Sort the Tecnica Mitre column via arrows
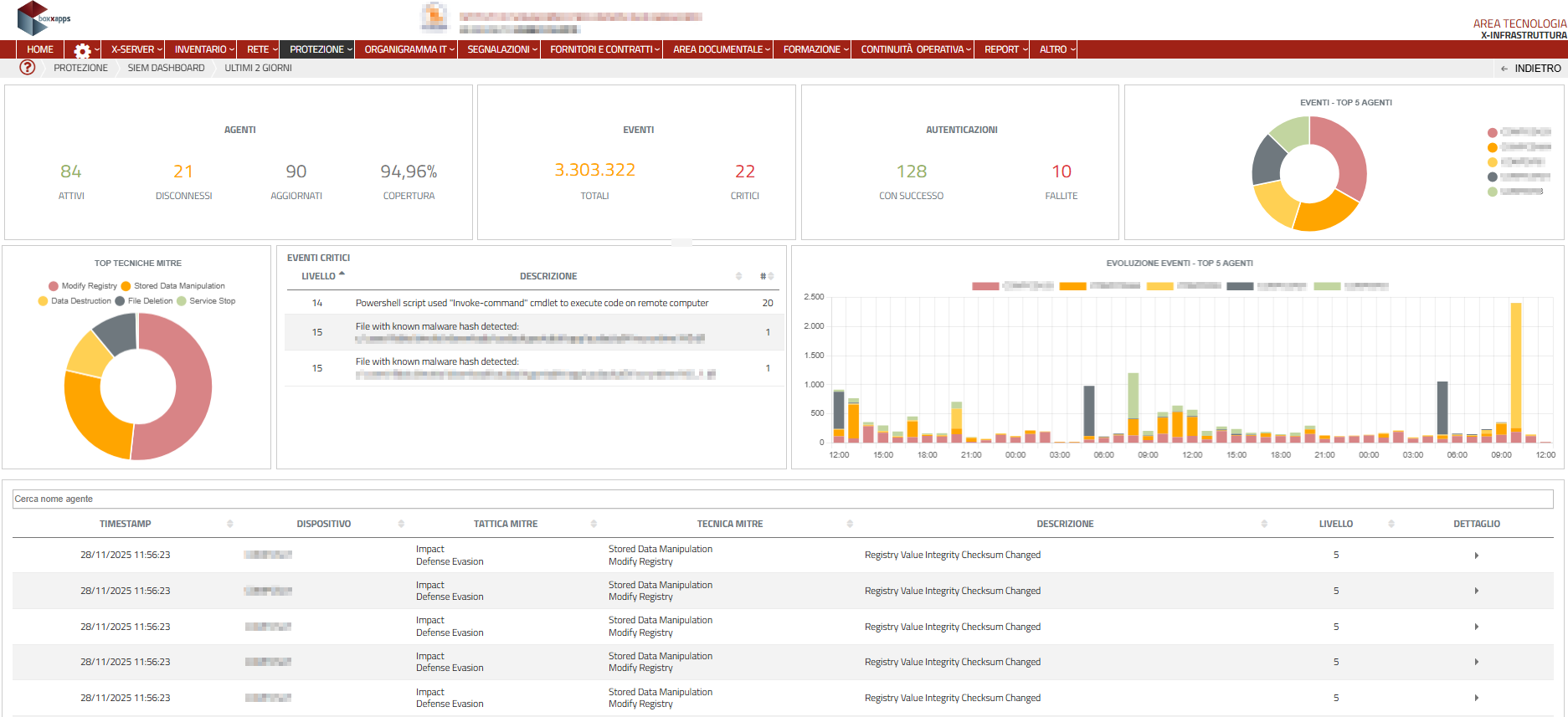 850,524
